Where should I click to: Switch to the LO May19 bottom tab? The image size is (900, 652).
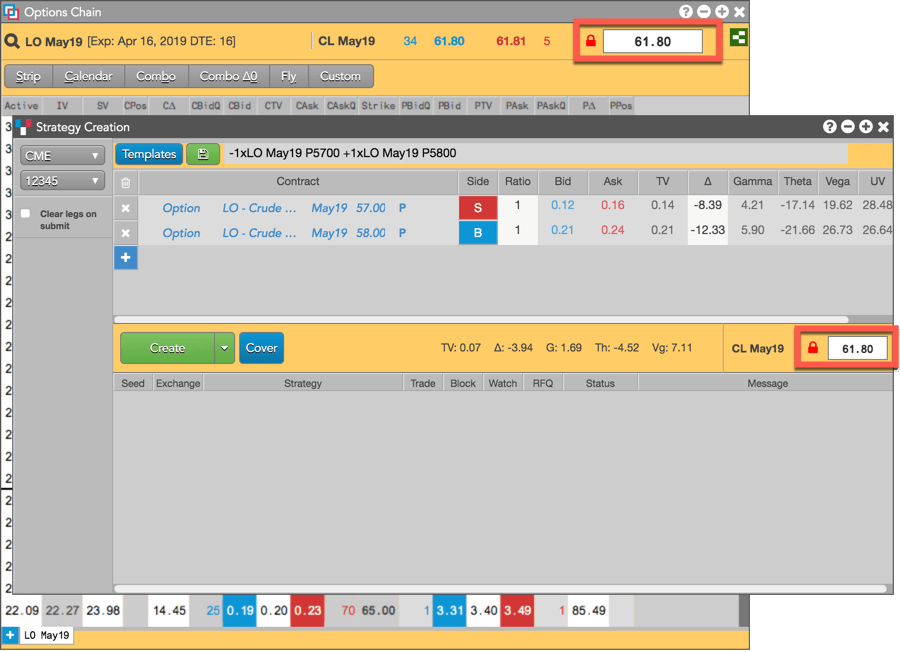point(46,635)
